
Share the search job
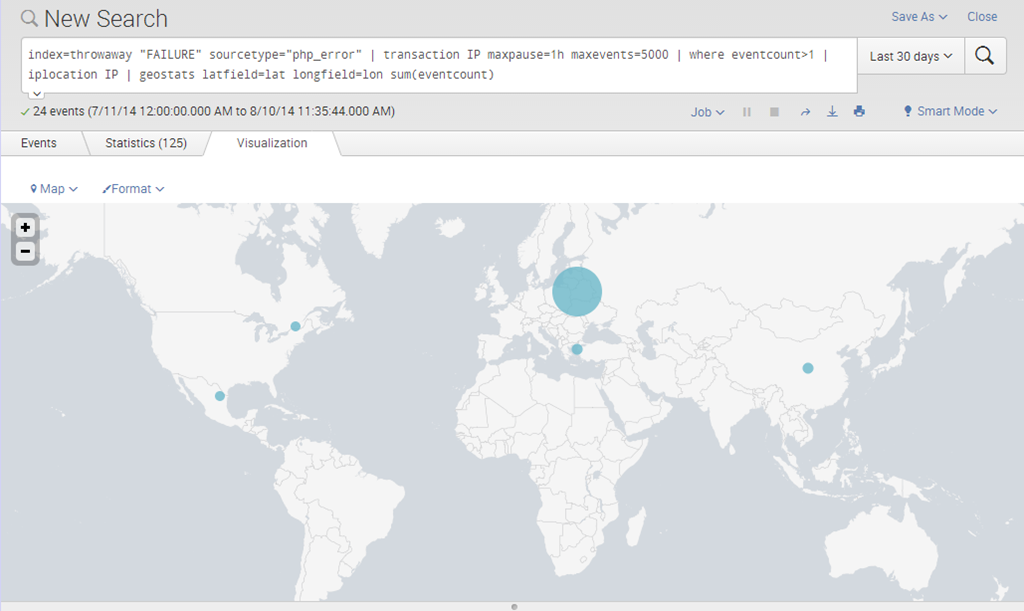click(x=804, y=112)
